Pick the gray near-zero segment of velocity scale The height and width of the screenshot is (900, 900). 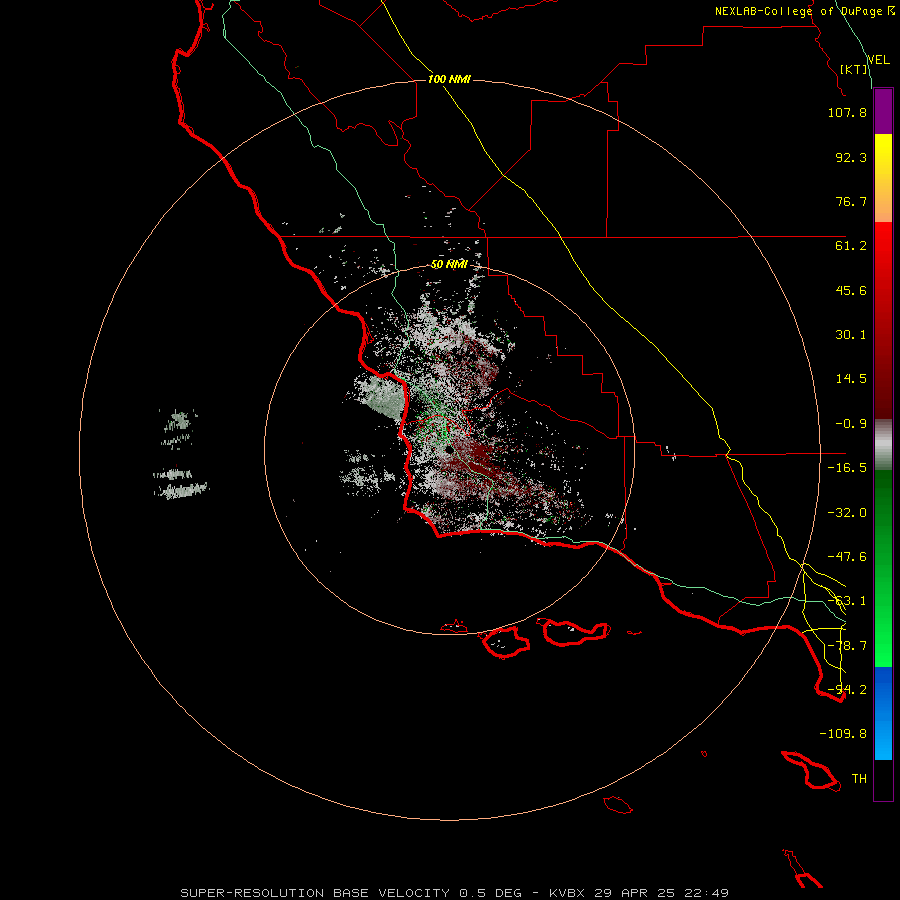coord(883,444)
